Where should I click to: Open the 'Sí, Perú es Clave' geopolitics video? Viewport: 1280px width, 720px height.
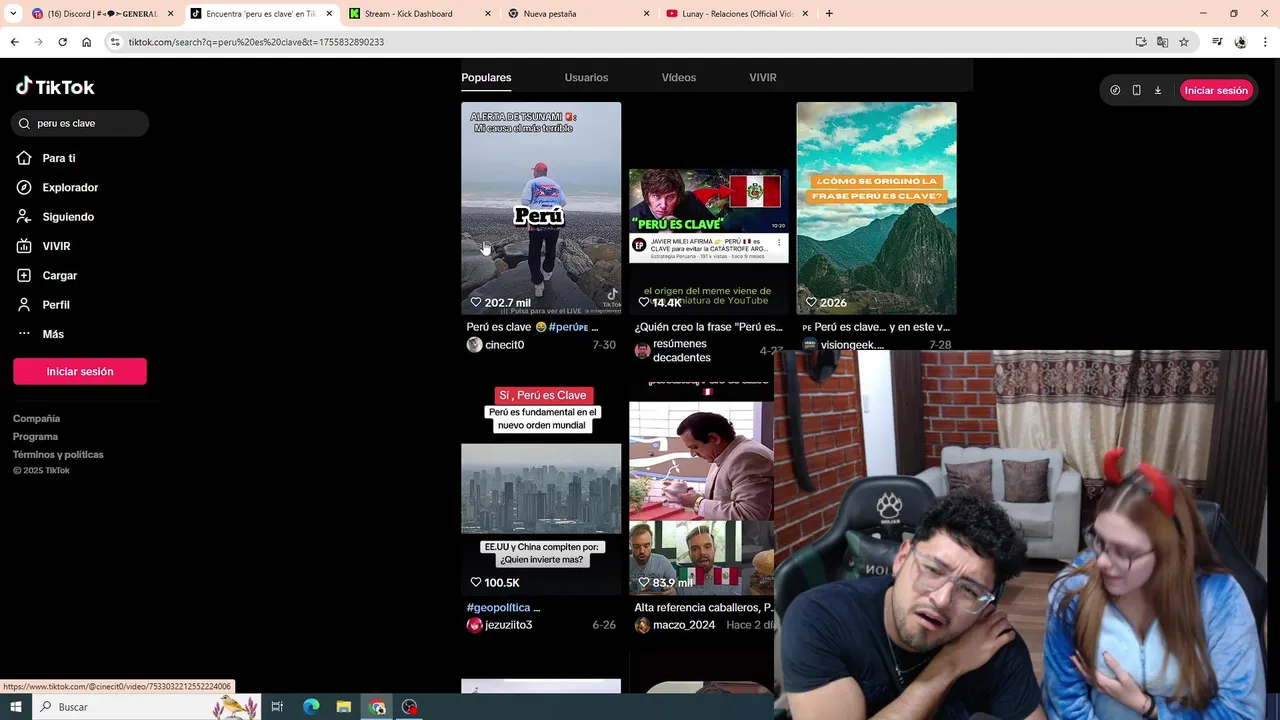pyautogui.click(x=541, y=488)
